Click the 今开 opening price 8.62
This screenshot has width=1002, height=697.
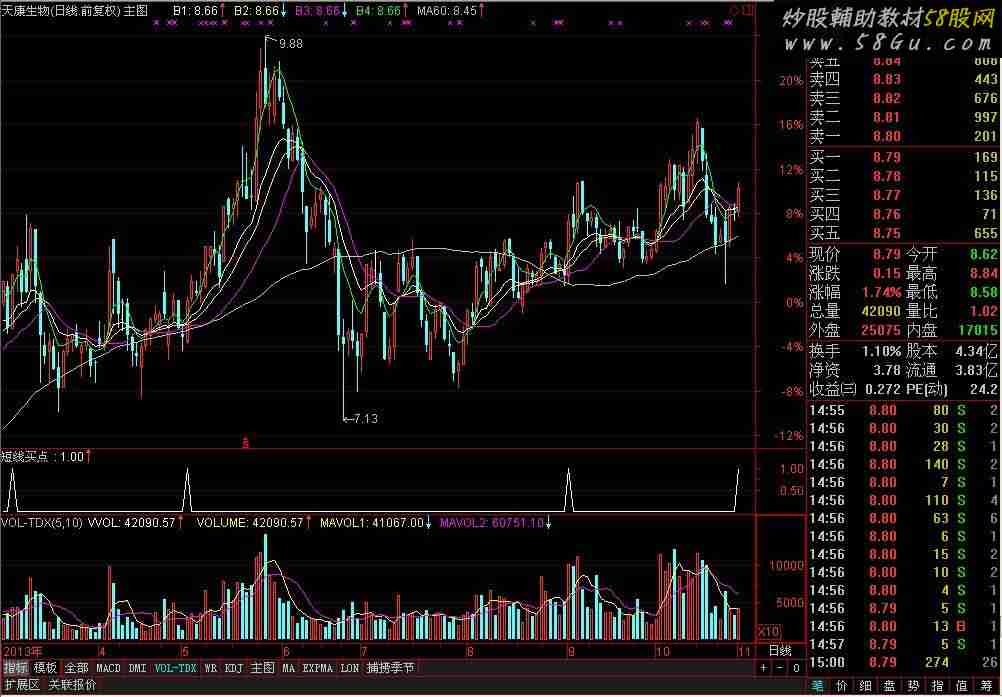pyautogui.click(x=984, y=254)
